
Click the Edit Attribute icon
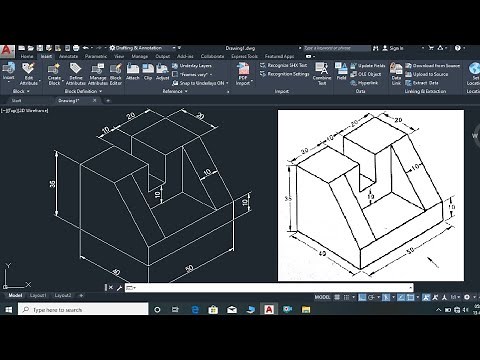click(29, 68)
